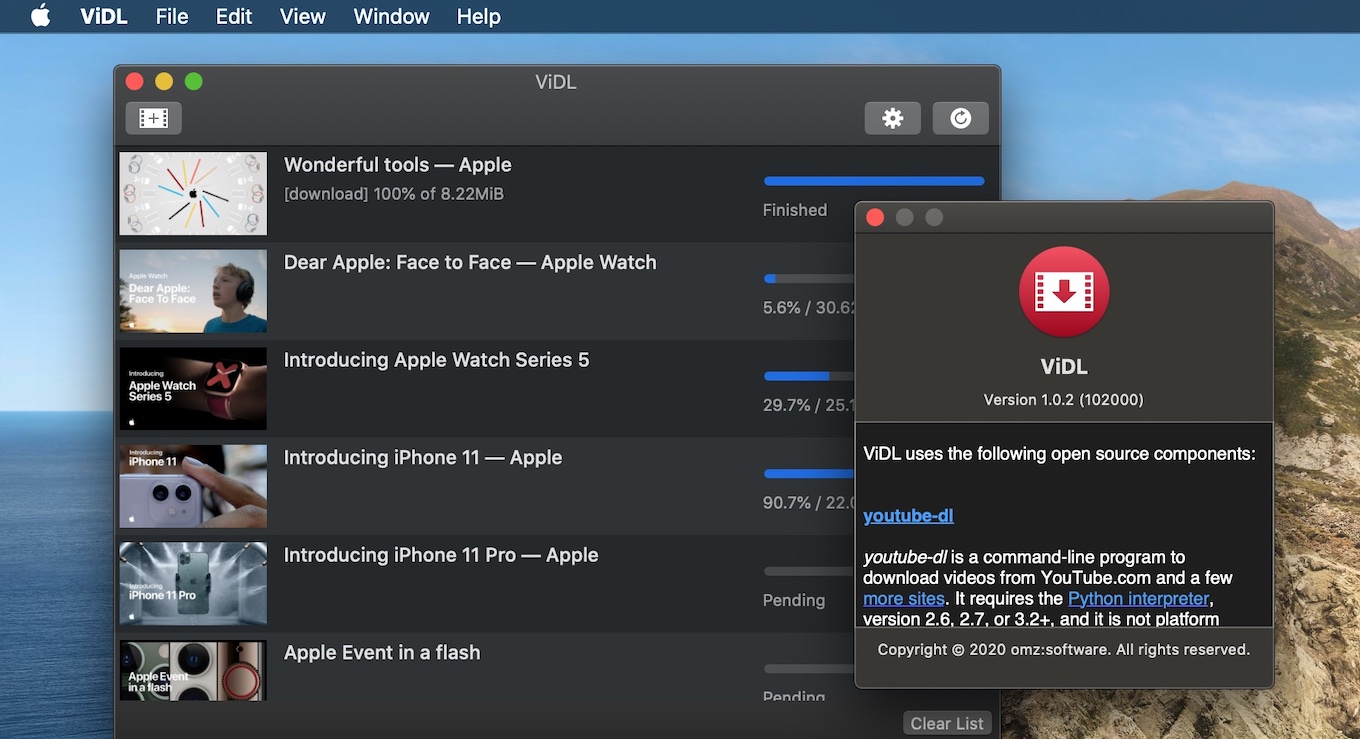The image size is (1360, 739).
Task: Select the iPhone 11 video thumbnail
Action: tap(193, 486)
